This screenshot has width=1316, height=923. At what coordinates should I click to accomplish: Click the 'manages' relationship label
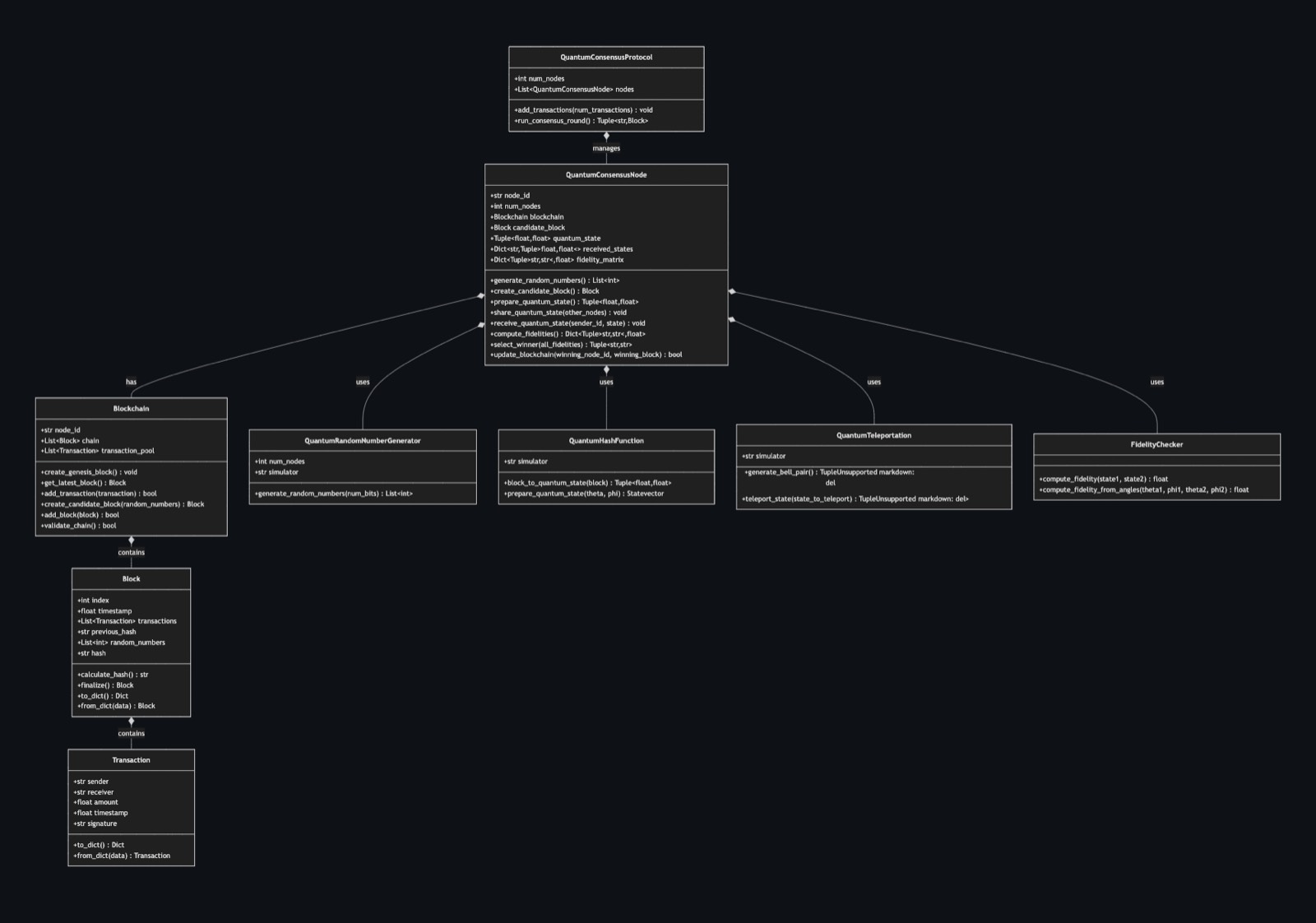[x=606, y=148]
